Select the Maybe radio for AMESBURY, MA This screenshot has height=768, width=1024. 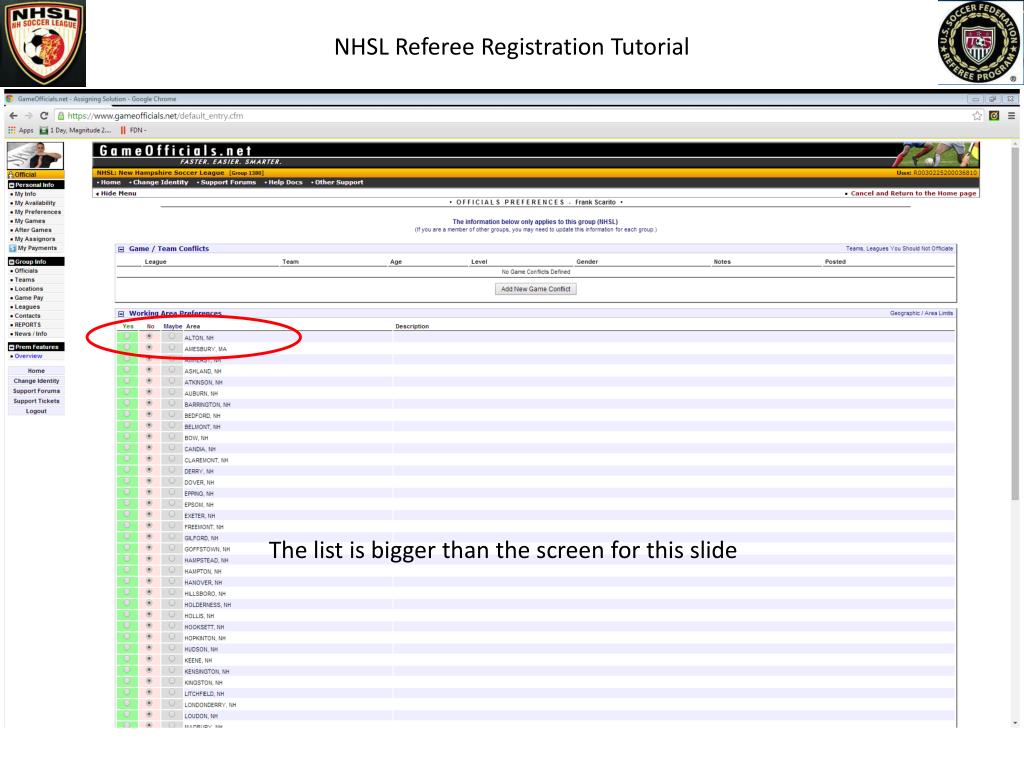pyautogui.click(x=172, y=349)
